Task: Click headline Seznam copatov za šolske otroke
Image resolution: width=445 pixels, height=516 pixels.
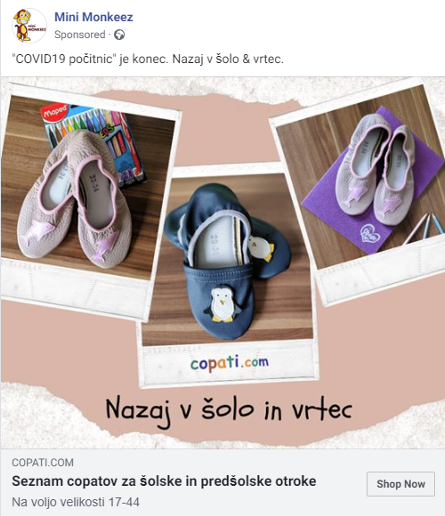Action: [164, 481]
